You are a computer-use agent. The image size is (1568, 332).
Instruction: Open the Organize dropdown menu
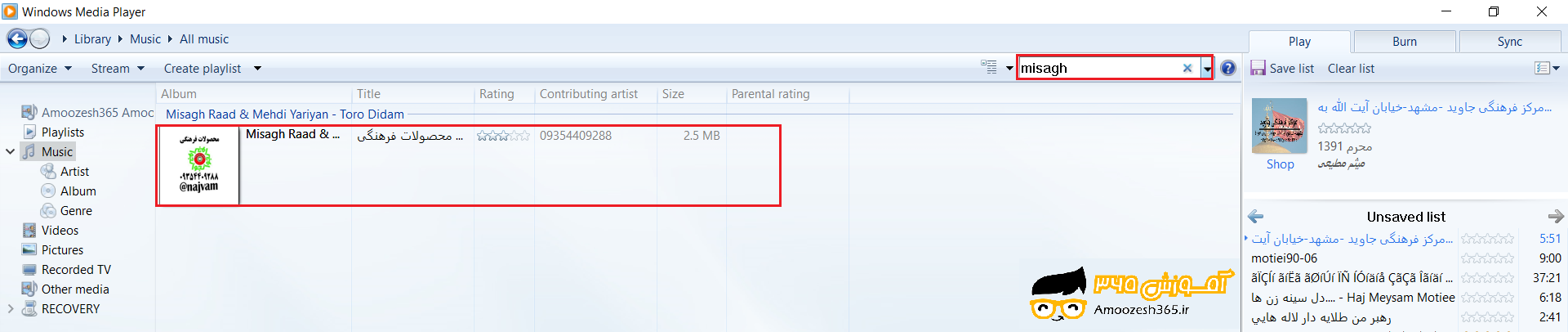(x=39, y=69)
